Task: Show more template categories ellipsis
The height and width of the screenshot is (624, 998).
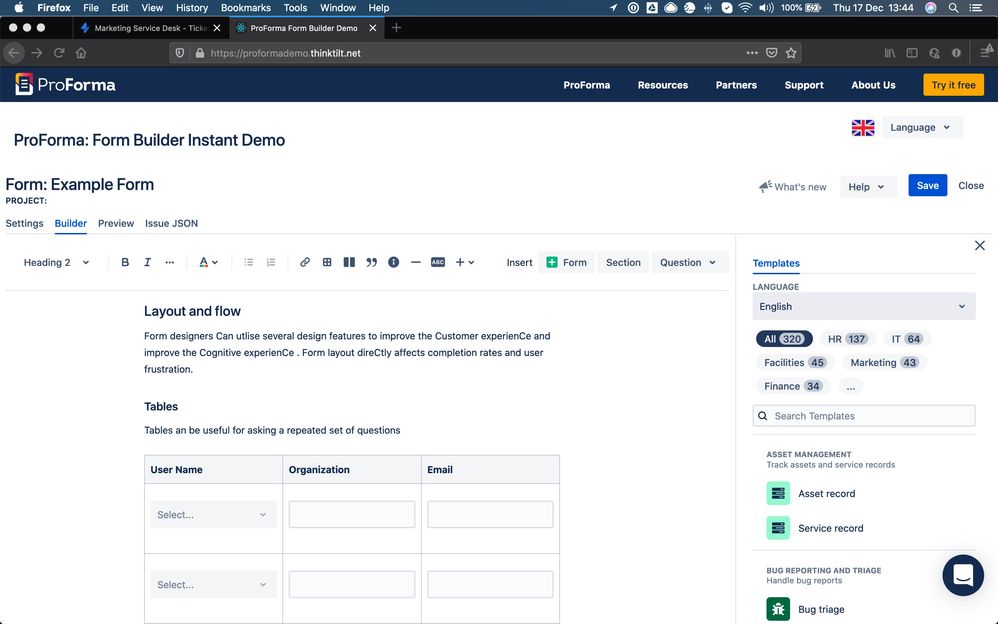Action: pyautogui.click(x=850, y=386)
